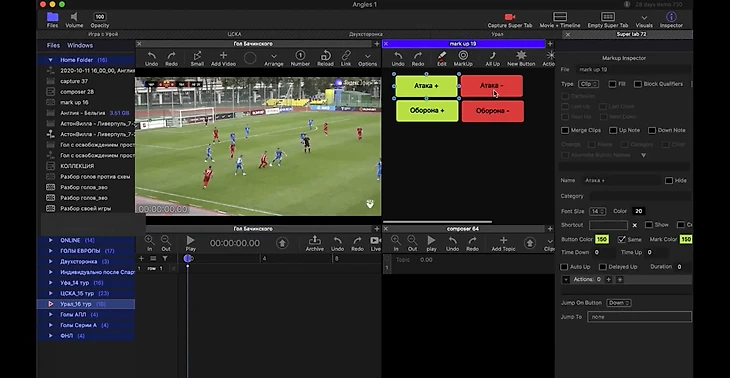
Task: Click the red Атака - button
Action: point(492,86)
